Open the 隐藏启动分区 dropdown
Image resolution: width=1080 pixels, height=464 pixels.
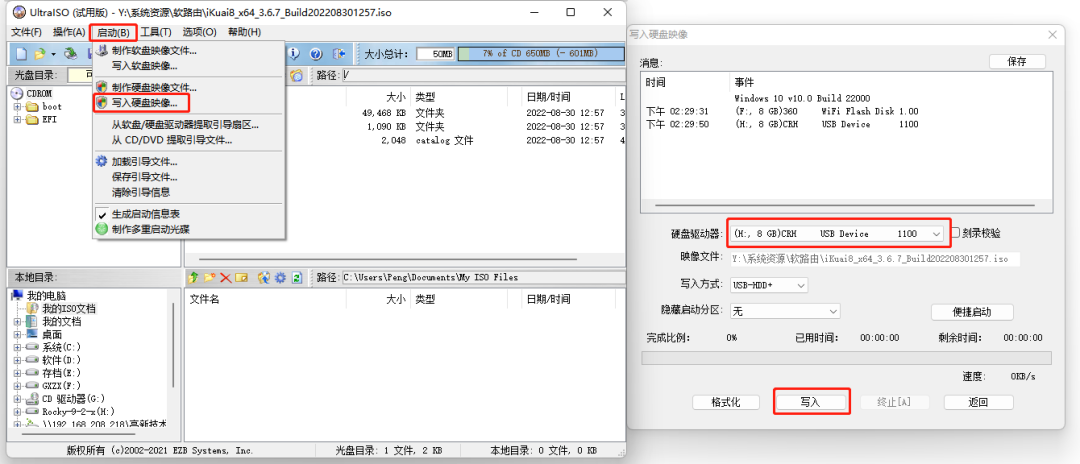click(x=785, y=311)
